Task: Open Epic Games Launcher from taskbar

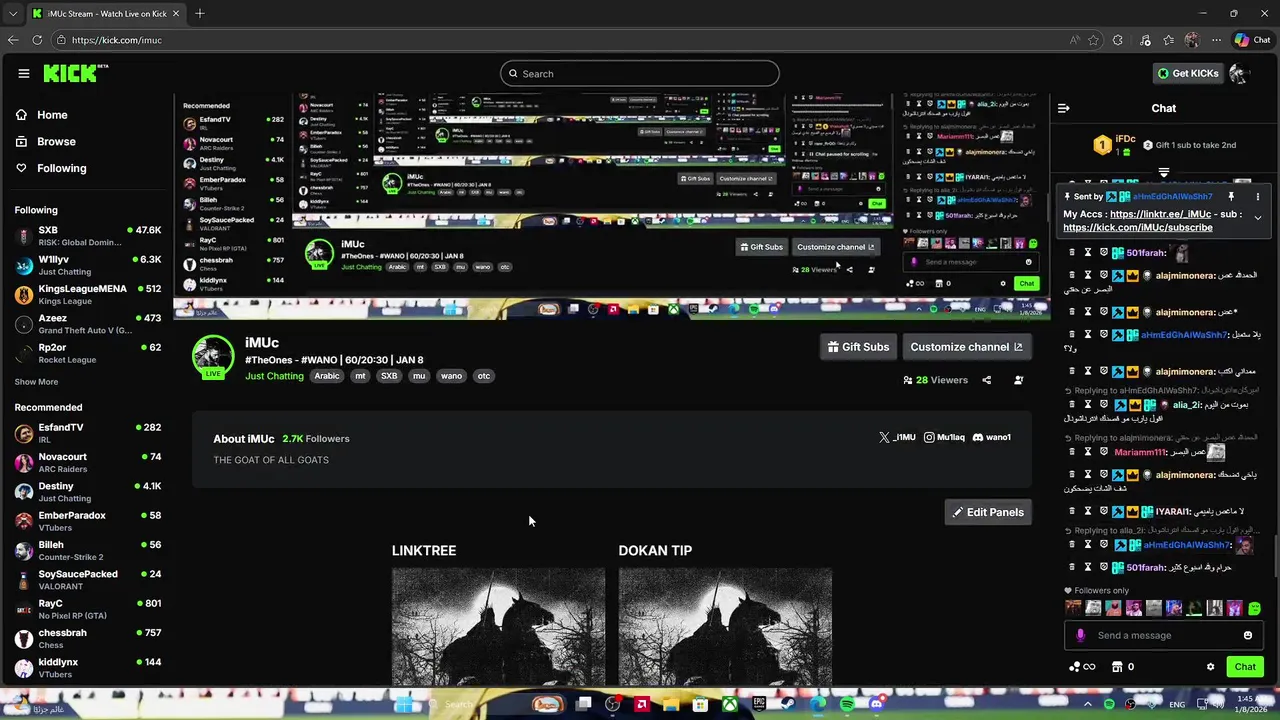Action: (759, 704)
